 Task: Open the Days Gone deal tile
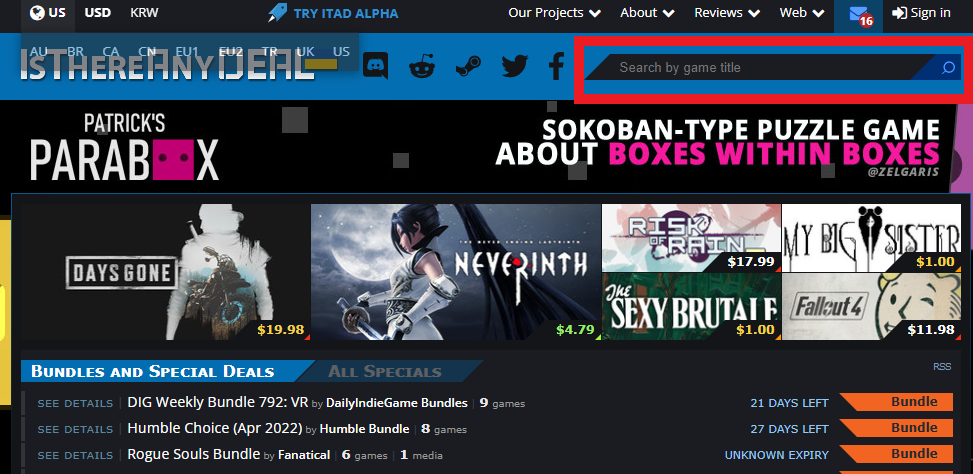[165, 272]
